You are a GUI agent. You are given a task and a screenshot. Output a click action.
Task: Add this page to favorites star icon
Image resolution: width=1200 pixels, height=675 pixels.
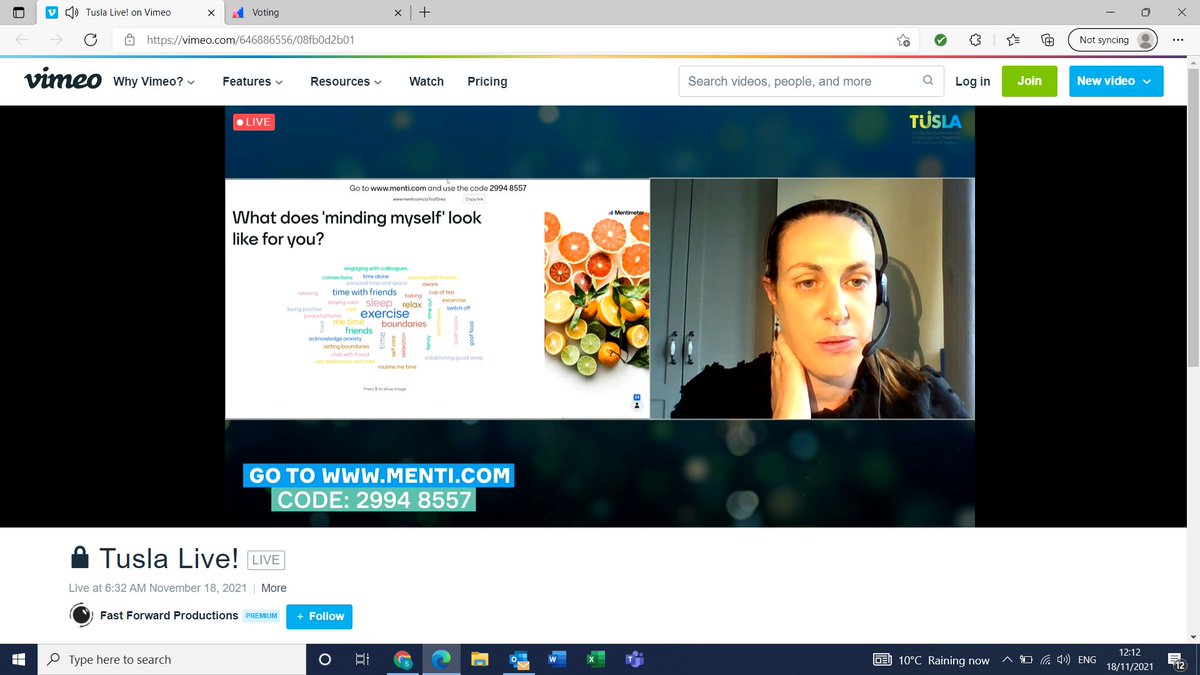tap(903, 40)
